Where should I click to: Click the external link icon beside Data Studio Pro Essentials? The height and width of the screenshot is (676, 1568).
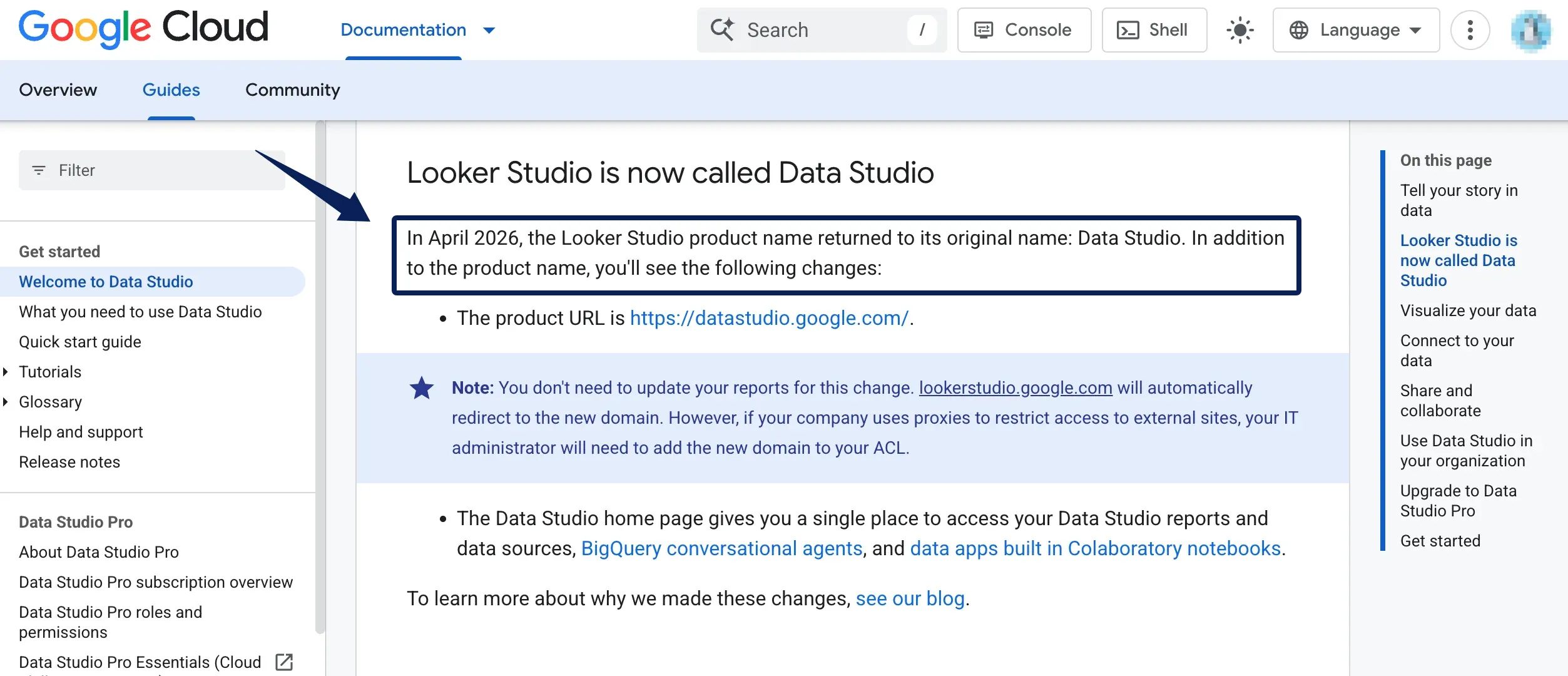pos(284,662)
